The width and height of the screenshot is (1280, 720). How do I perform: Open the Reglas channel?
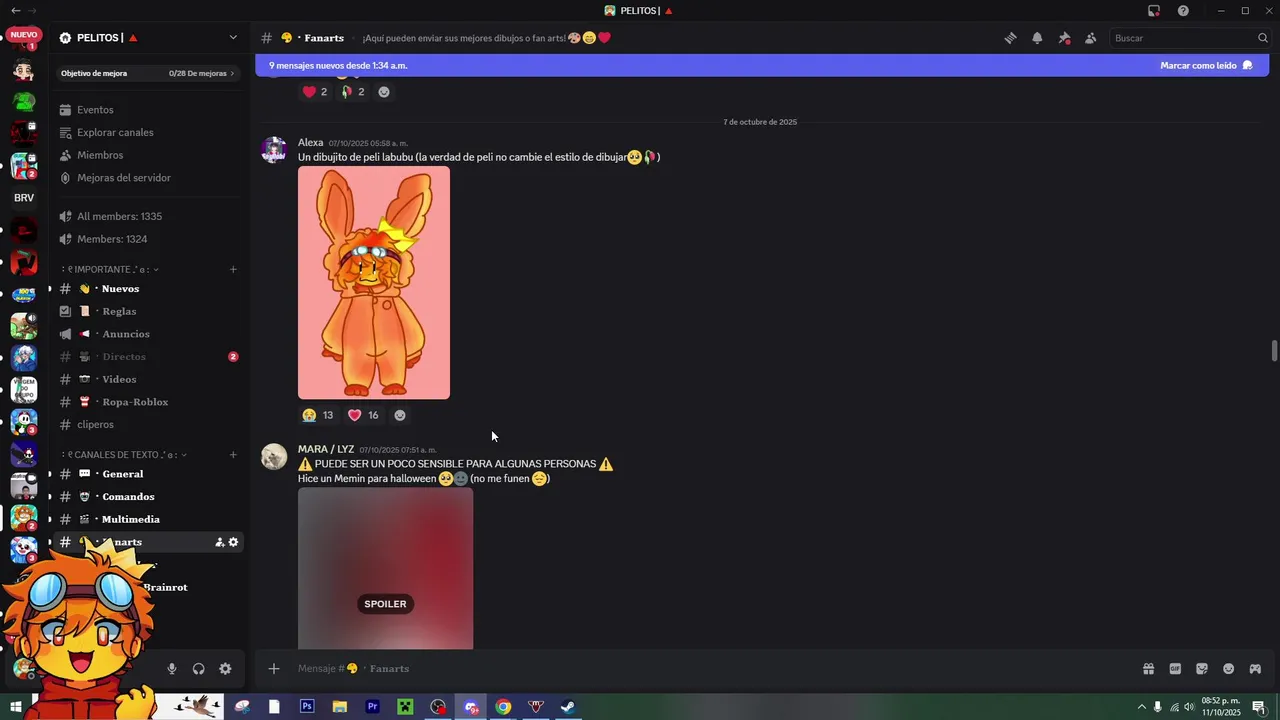tap(148, 311)
